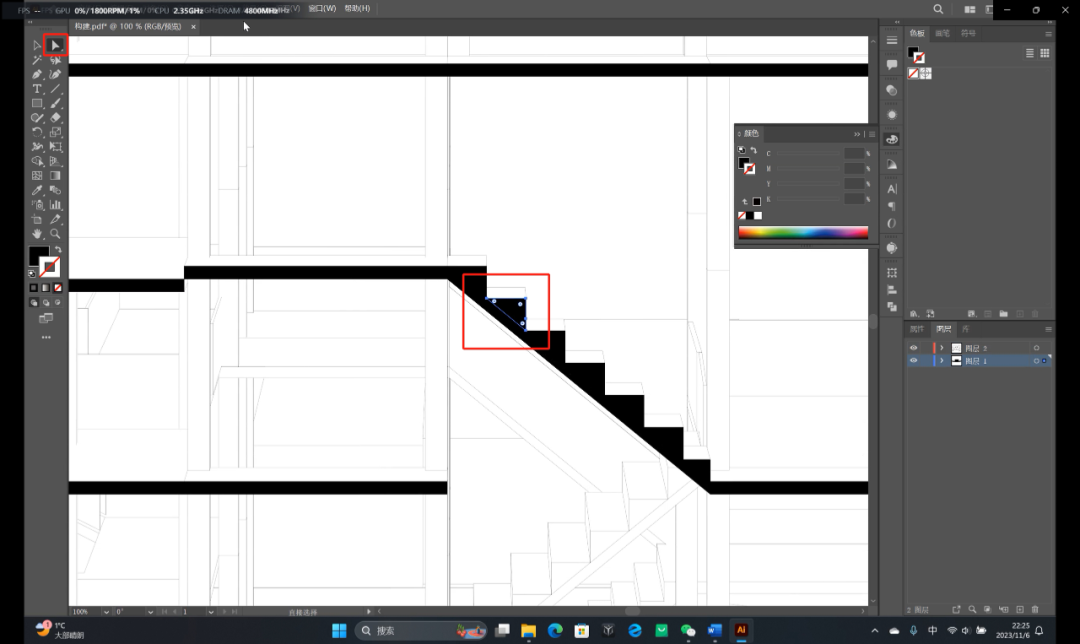The height and width of the screenshot is (644, 1080).
Task: Set toolbar paint mode to Gradient
Action: coord(45,288)
